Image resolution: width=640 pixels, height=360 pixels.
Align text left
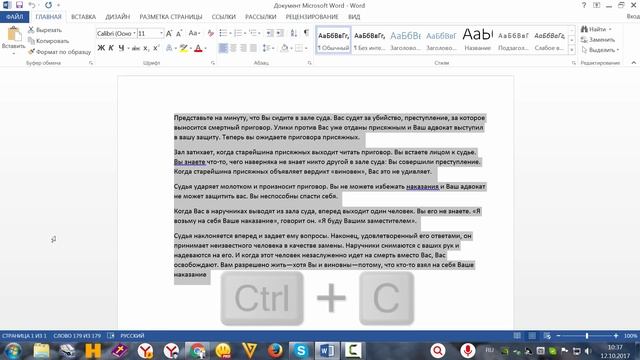tap(223, 48)
